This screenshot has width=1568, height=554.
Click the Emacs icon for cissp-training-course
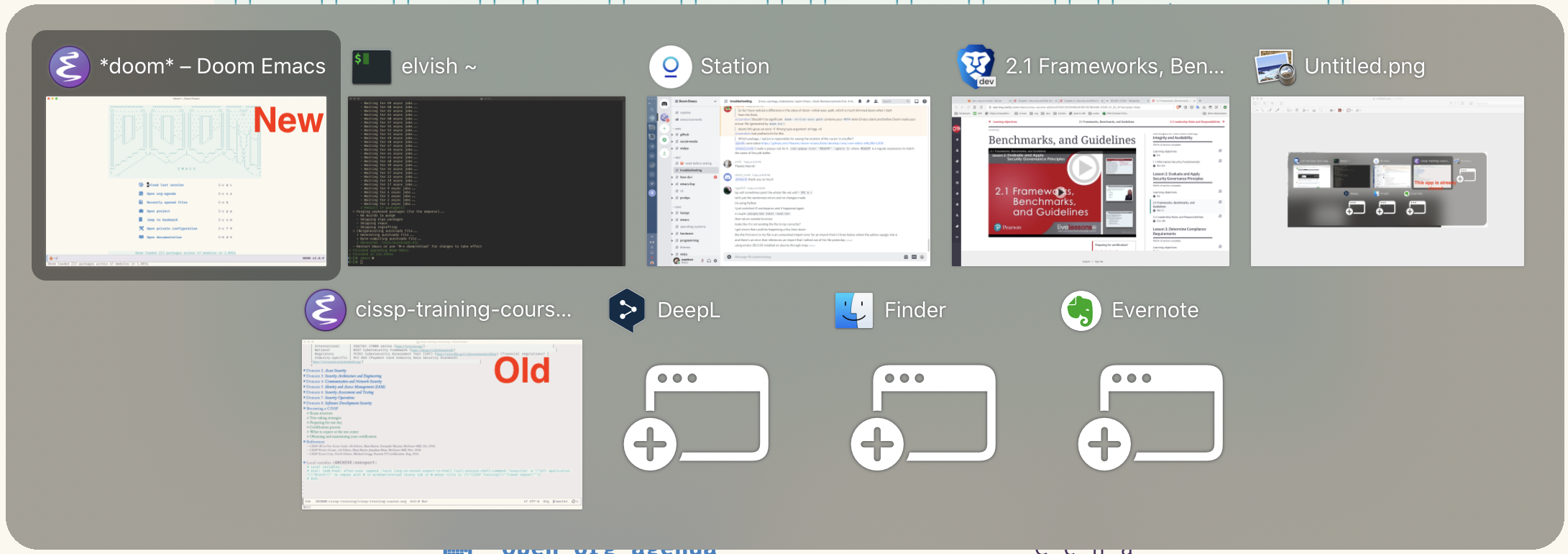[325, 310]
